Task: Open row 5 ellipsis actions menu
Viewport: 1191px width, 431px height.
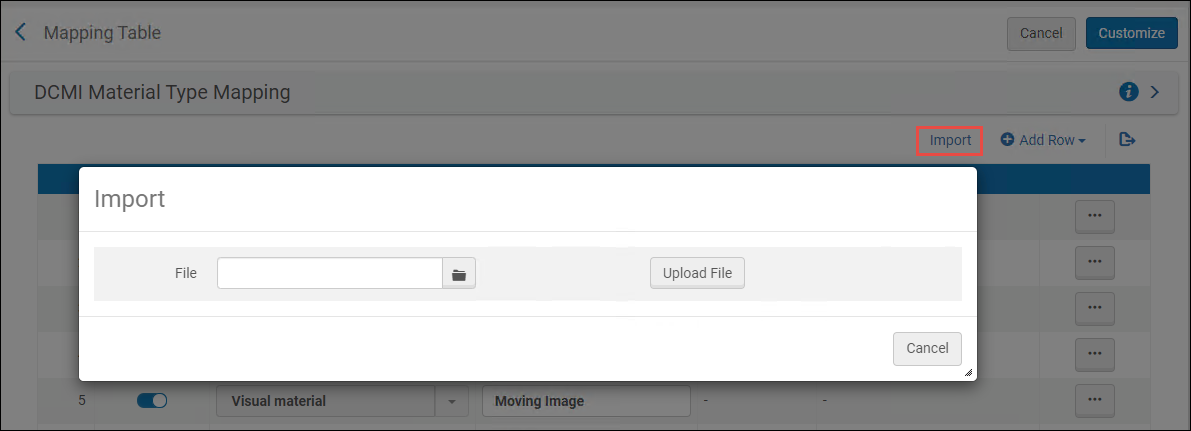Action: [1094, 401]
